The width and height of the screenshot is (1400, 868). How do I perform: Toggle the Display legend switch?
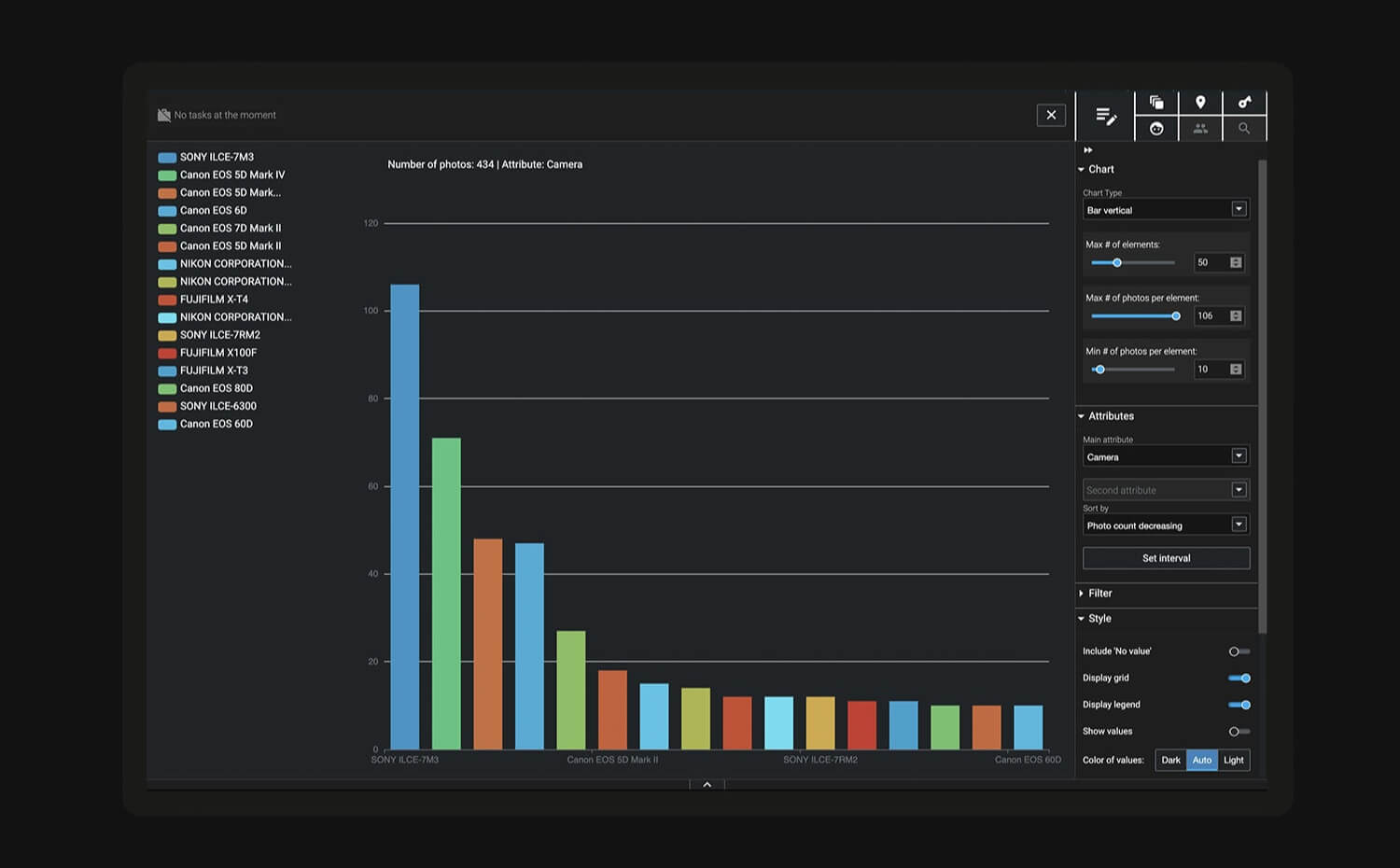tap(1239, 705)
